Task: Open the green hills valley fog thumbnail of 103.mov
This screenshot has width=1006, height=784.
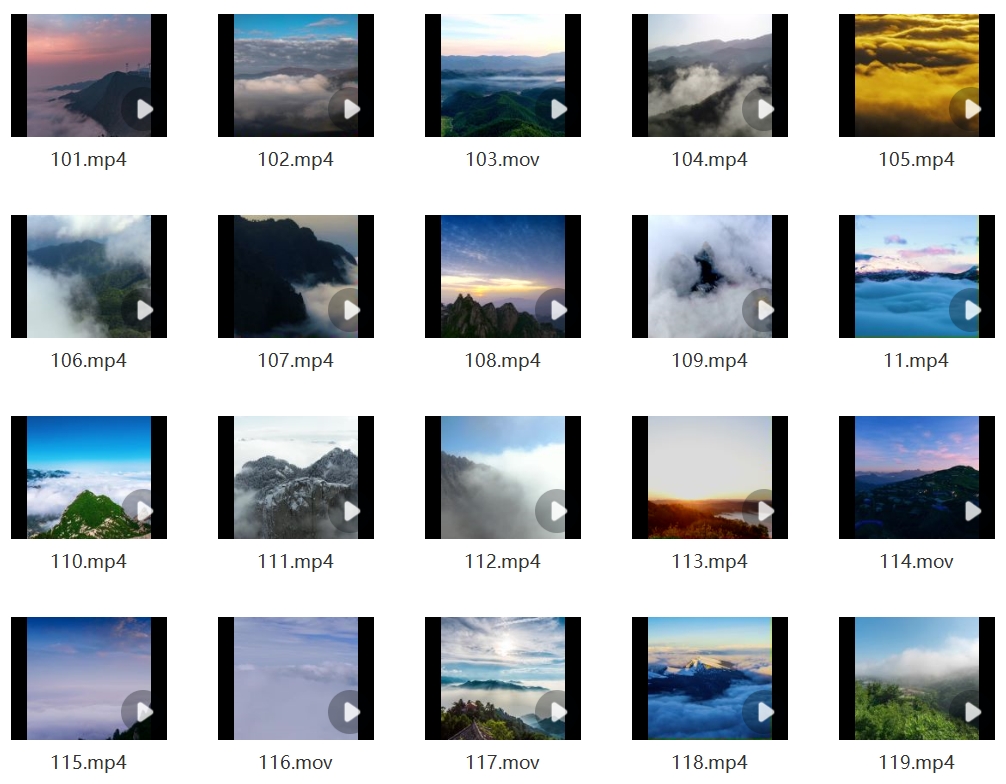Action: click(503, 75)
